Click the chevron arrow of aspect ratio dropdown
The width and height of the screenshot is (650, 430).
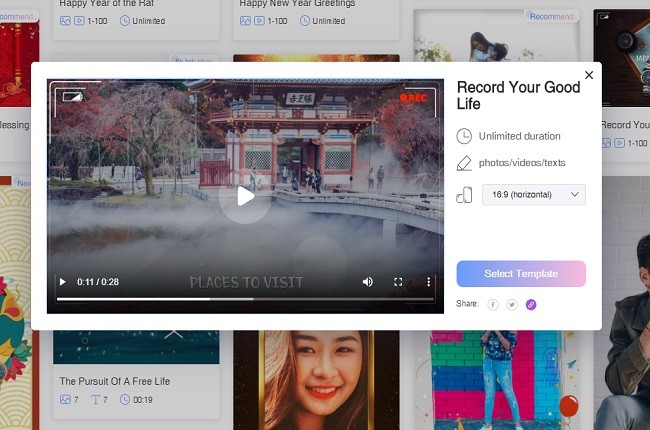click(575, 195)
